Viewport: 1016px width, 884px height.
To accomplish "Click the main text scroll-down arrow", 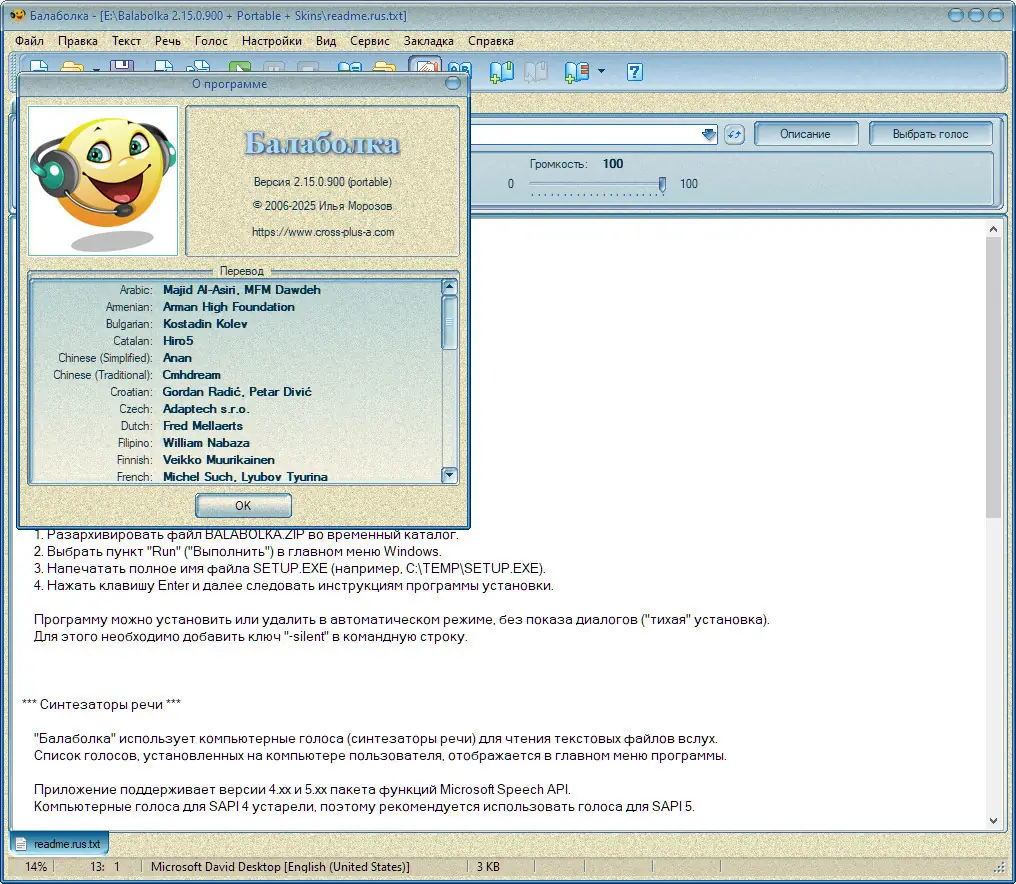I will tap(993, 820).
